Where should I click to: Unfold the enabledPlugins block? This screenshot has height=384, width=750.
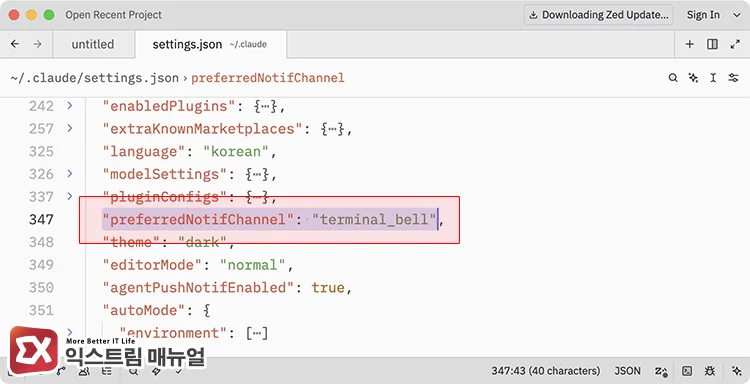[x=70, y=105]
